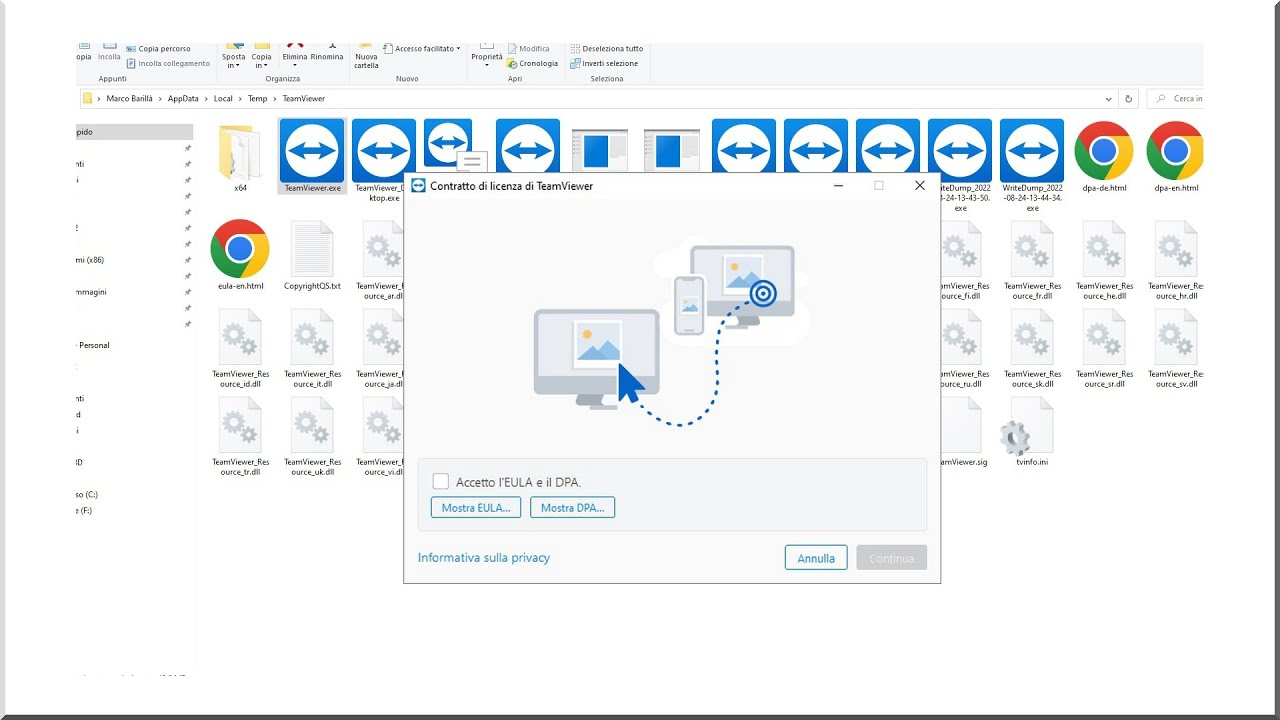The height and width of the screenshot is (720, 1280).
Task: Close the TeamViewer license dialog
Action: point(920,186)
